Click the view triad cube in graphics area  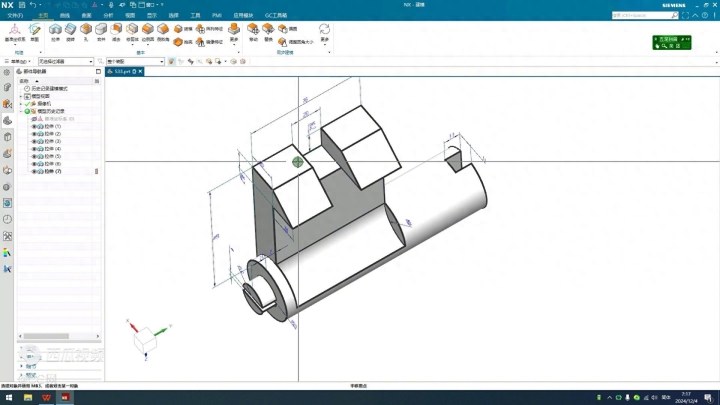click(145, 340)
